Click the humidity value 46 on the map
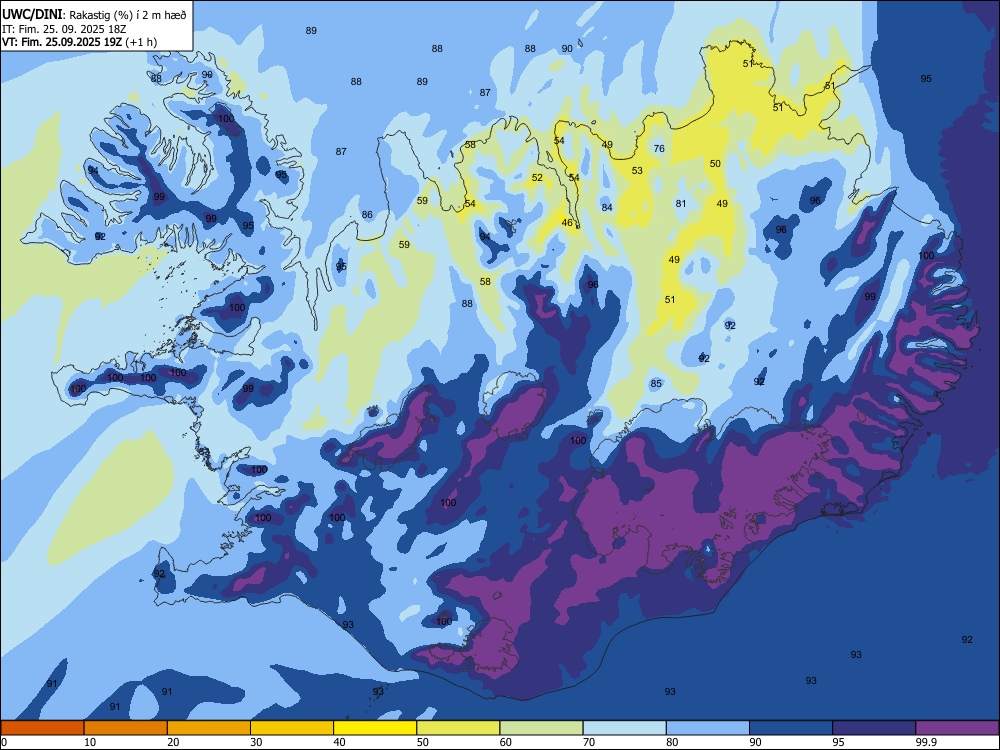Image resolution: width=1000 pixels, height=750 pixels. 567,223
